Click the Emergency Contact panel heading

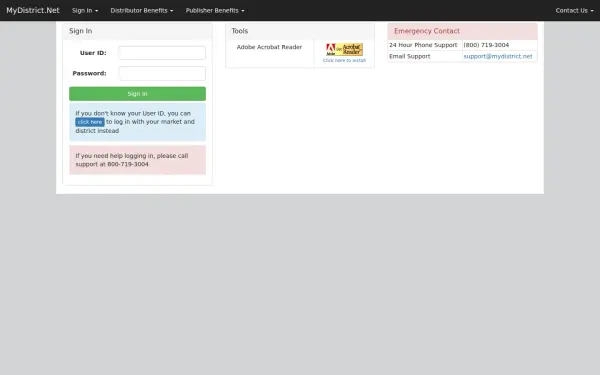(x=462, y=31)
